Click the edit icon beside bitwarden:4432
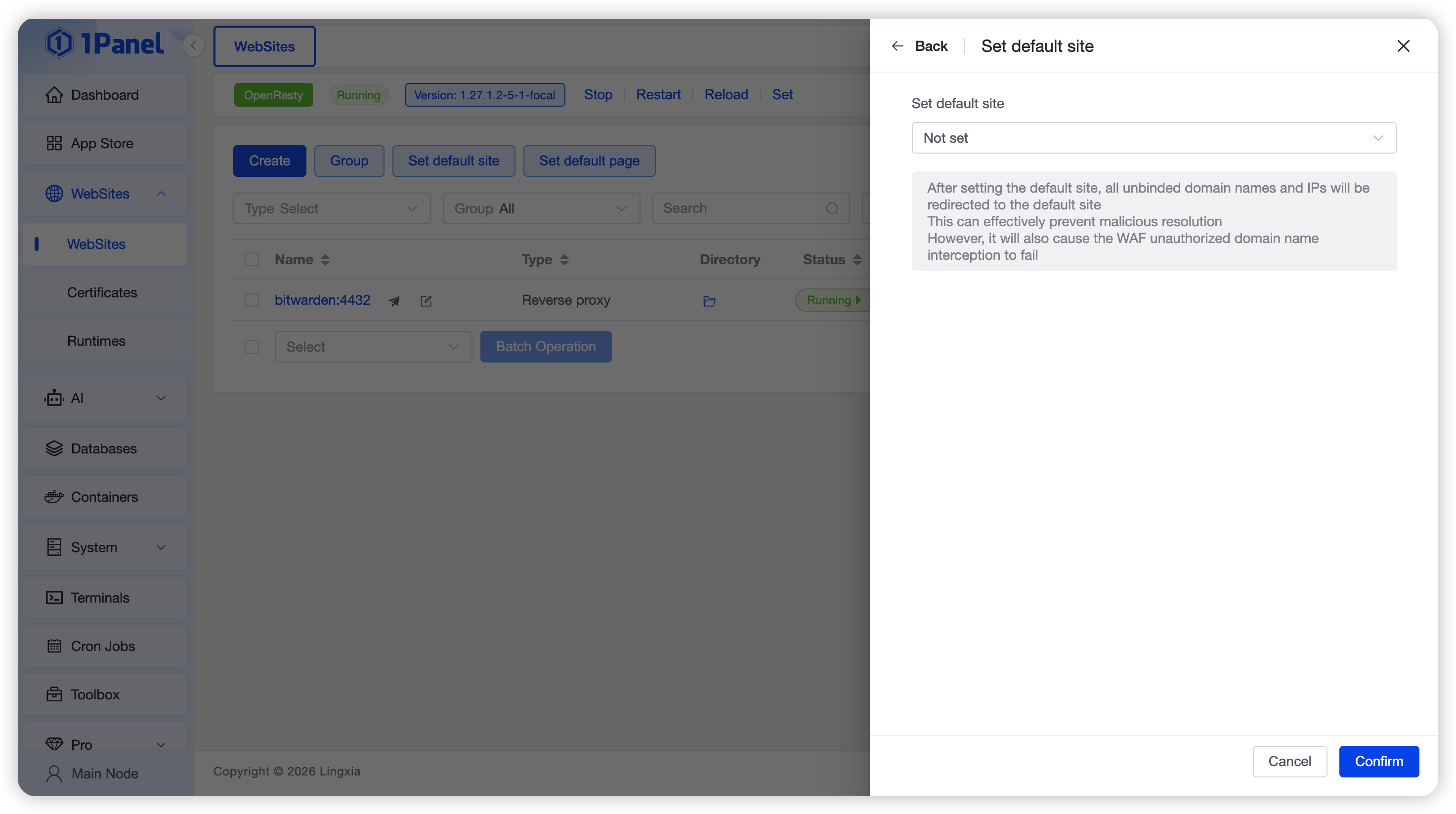Image resolution: width=1456 pixels, height=814 pixels. (426, 301)
